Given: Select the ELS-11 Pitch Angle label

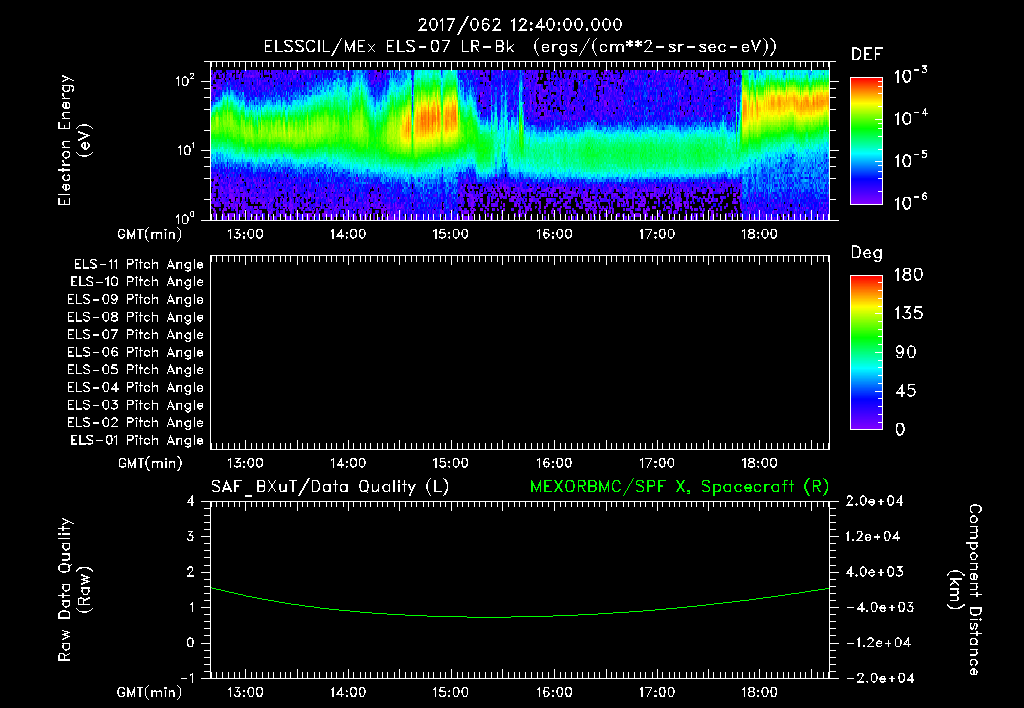Looking at the screenshot, I should click(x=138, y=265).
